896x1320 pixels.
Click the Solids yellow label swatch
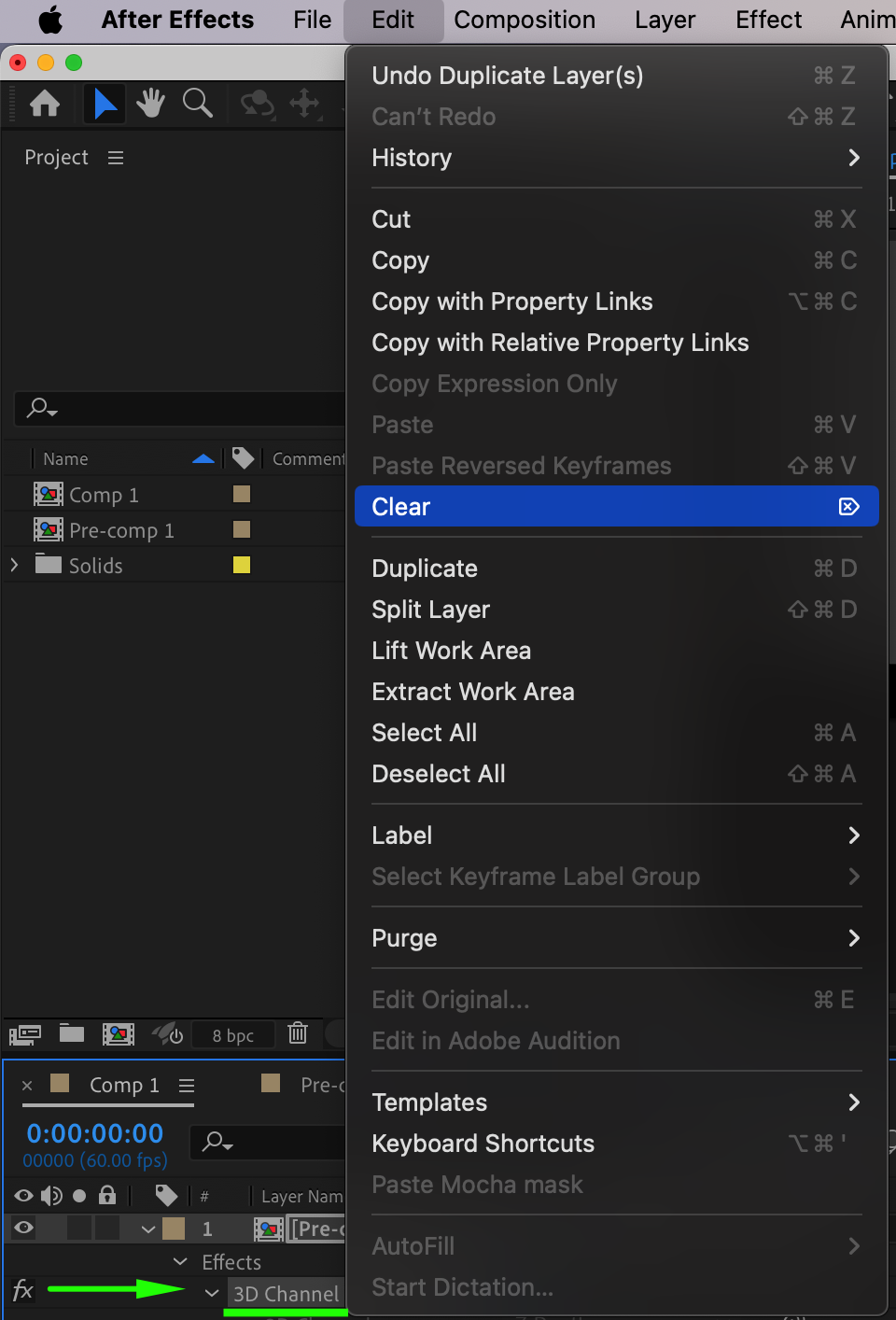coord(242,565)
